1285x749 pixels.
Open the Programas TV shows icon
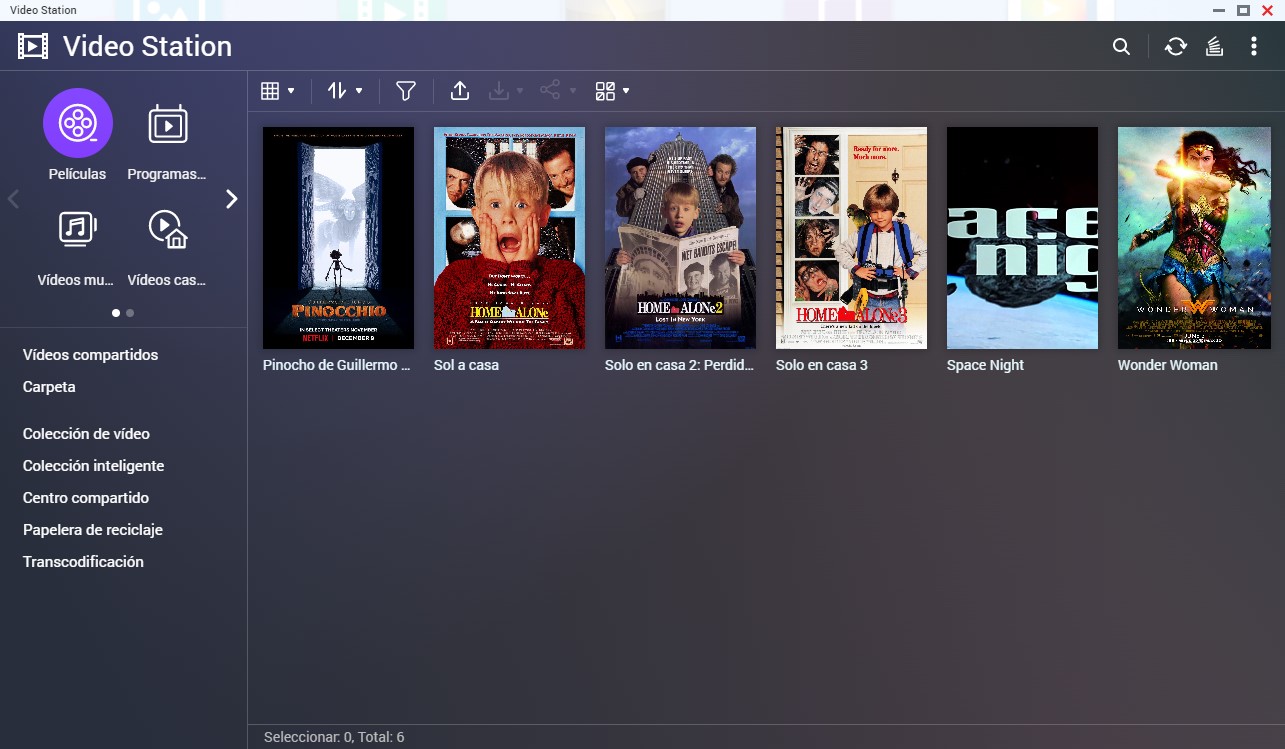[x=168, y=124]
